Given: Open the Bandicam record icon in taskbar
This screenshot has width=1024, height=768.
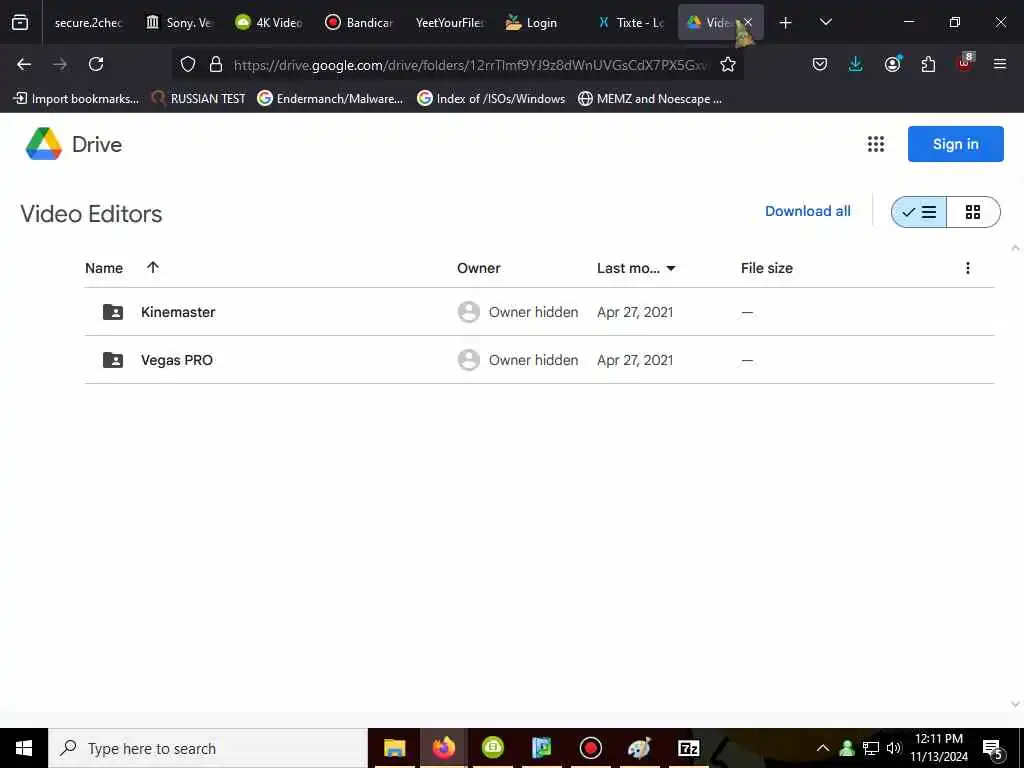Looking at the screenshot, I should [590, 748].
